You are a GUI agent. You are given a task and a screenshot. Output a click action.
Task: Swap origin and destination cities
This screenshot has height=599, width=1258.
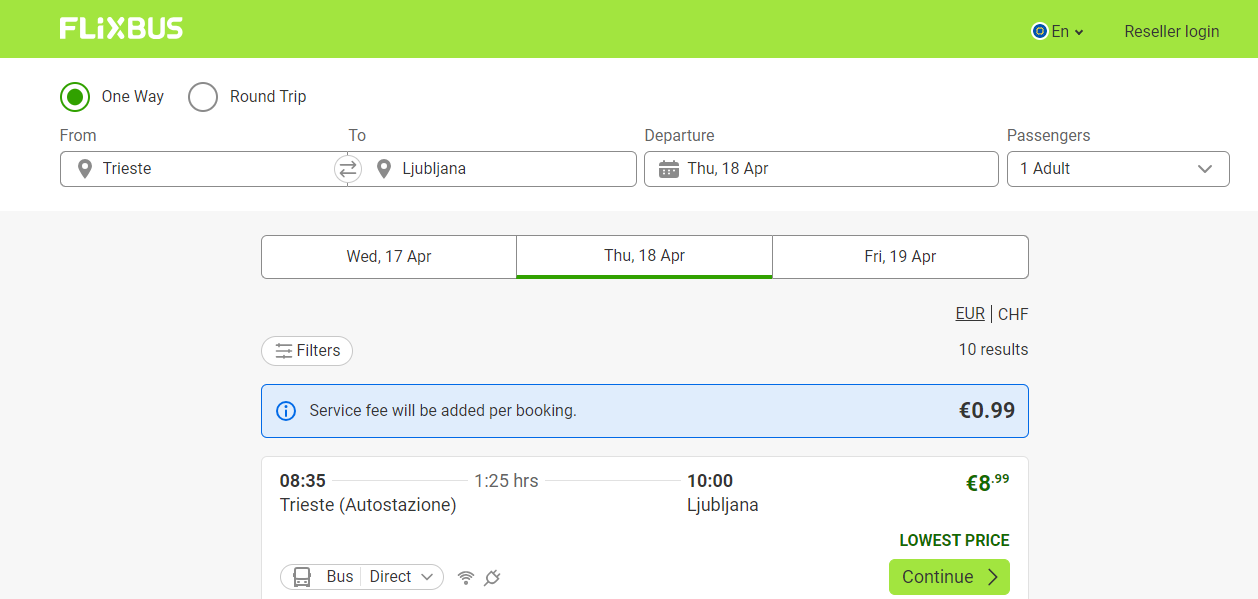tap(348, 169)
